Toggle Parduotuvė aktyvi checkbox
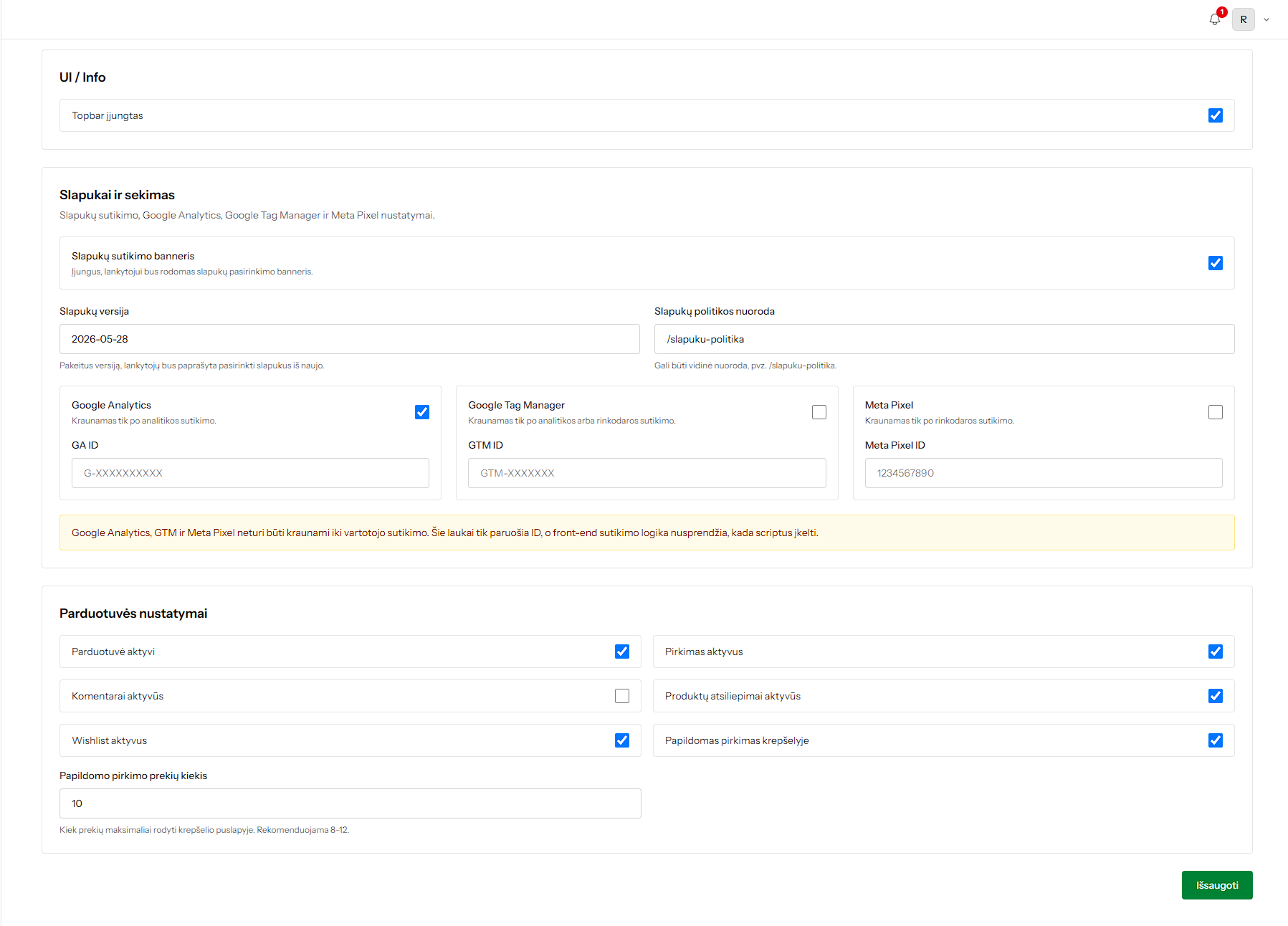The height and width of the screenshot is (926, 1288). [622, 651]
